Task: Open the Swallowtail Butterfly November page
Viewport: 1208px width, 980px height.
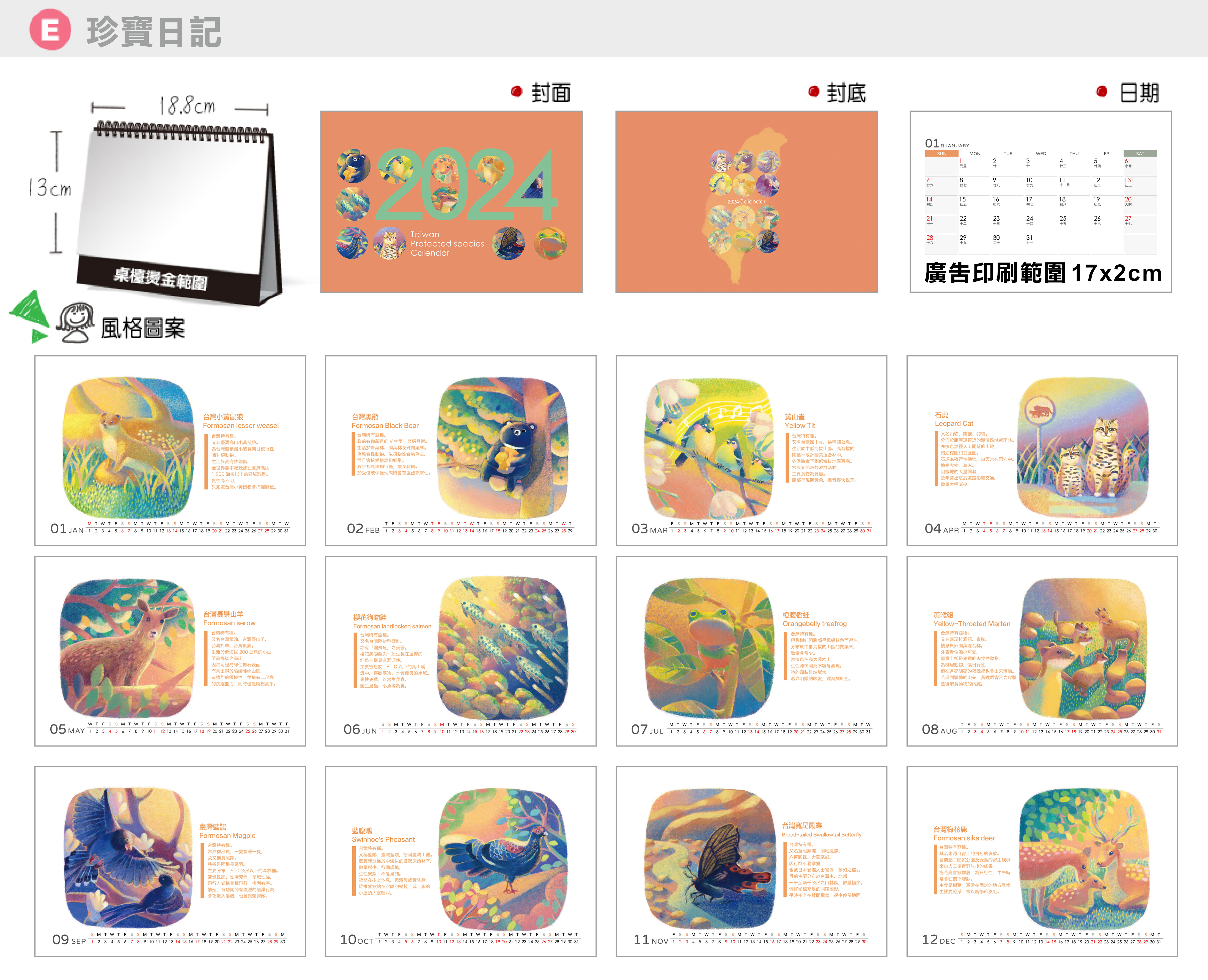Action: 751,861
